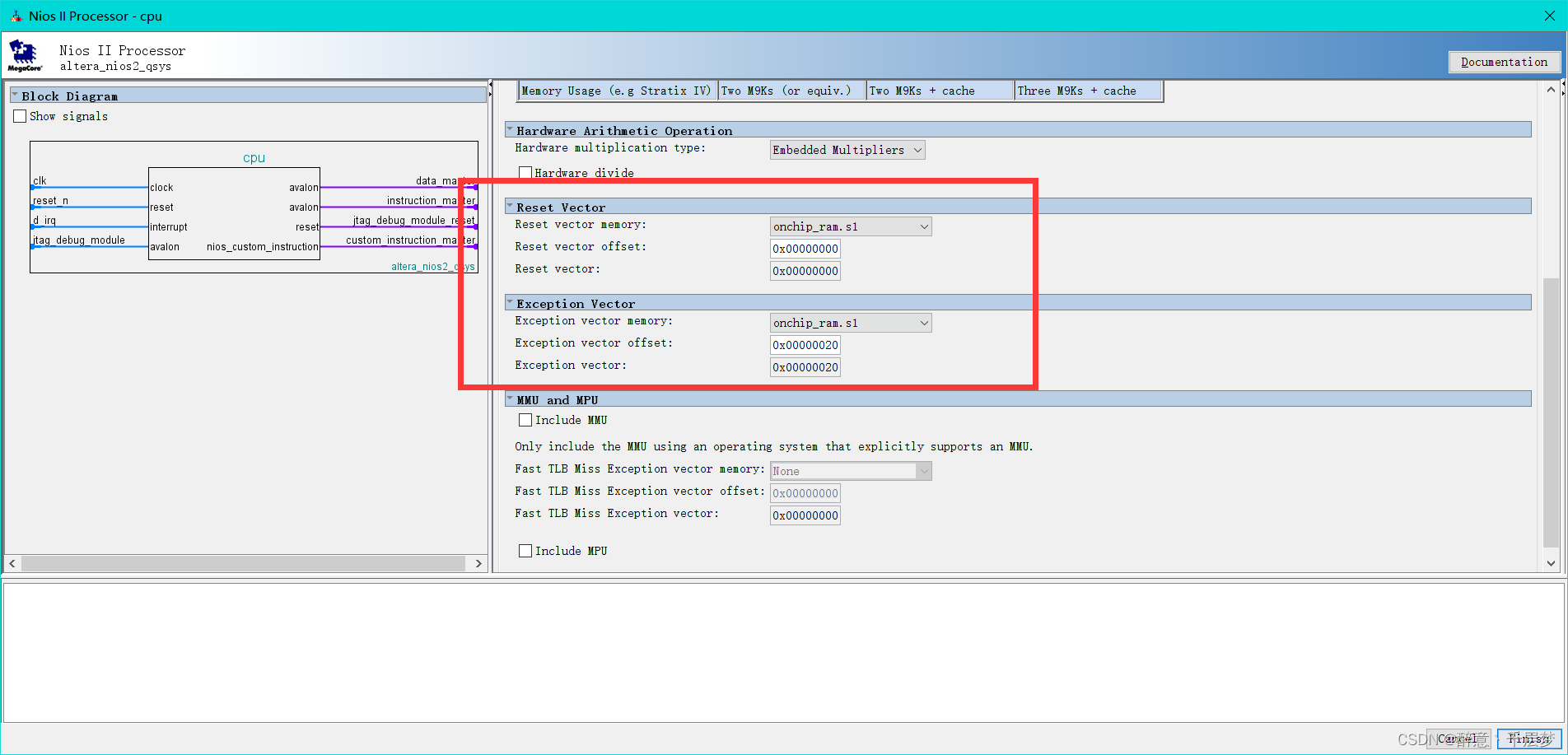
Task: Click the custom_instruction_master signal label
Action: 410,240
